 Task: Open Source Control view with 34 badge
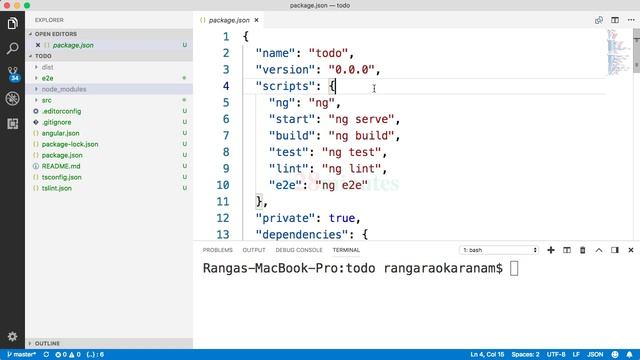pyautogui.click(x=12, y=74)
